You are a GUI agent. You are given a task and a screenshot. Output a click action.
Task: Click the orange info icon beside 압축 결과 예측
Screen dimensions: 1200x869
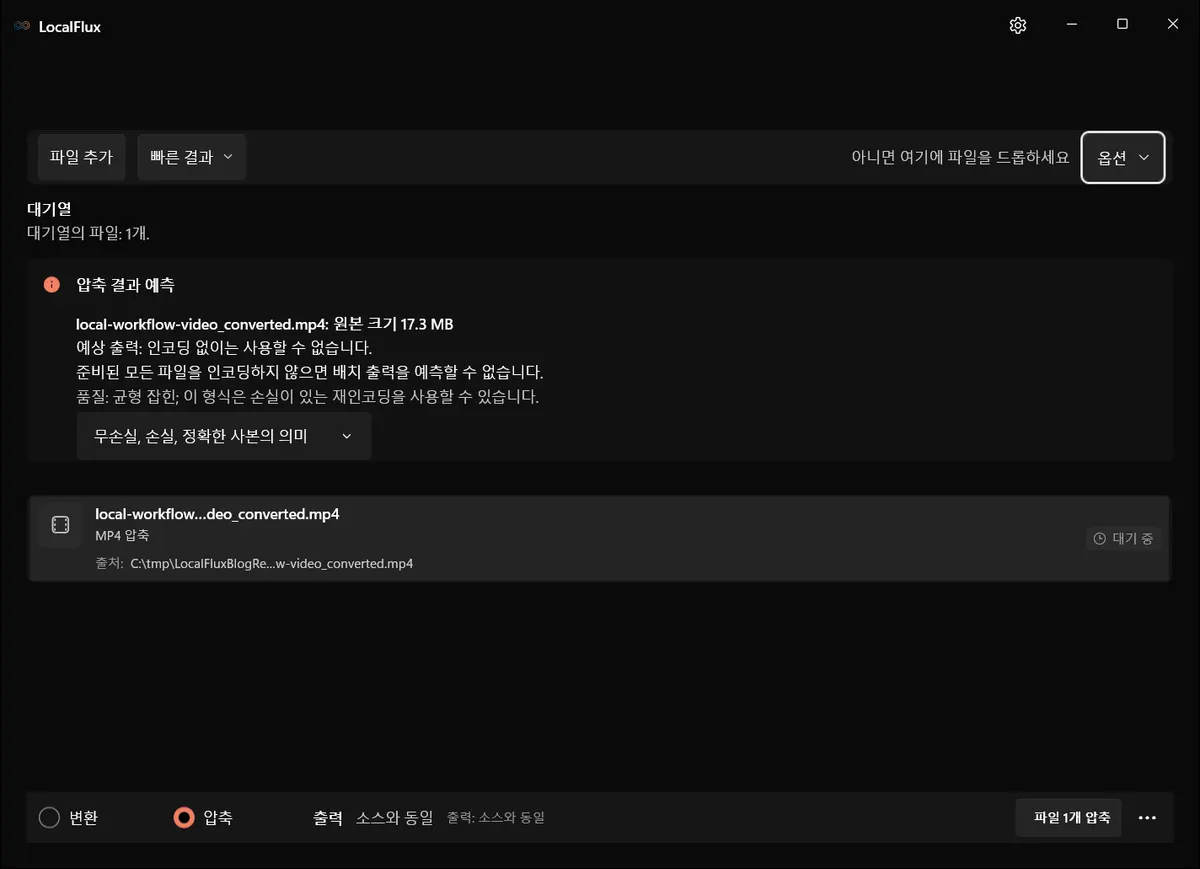click(x=52, y=285)
